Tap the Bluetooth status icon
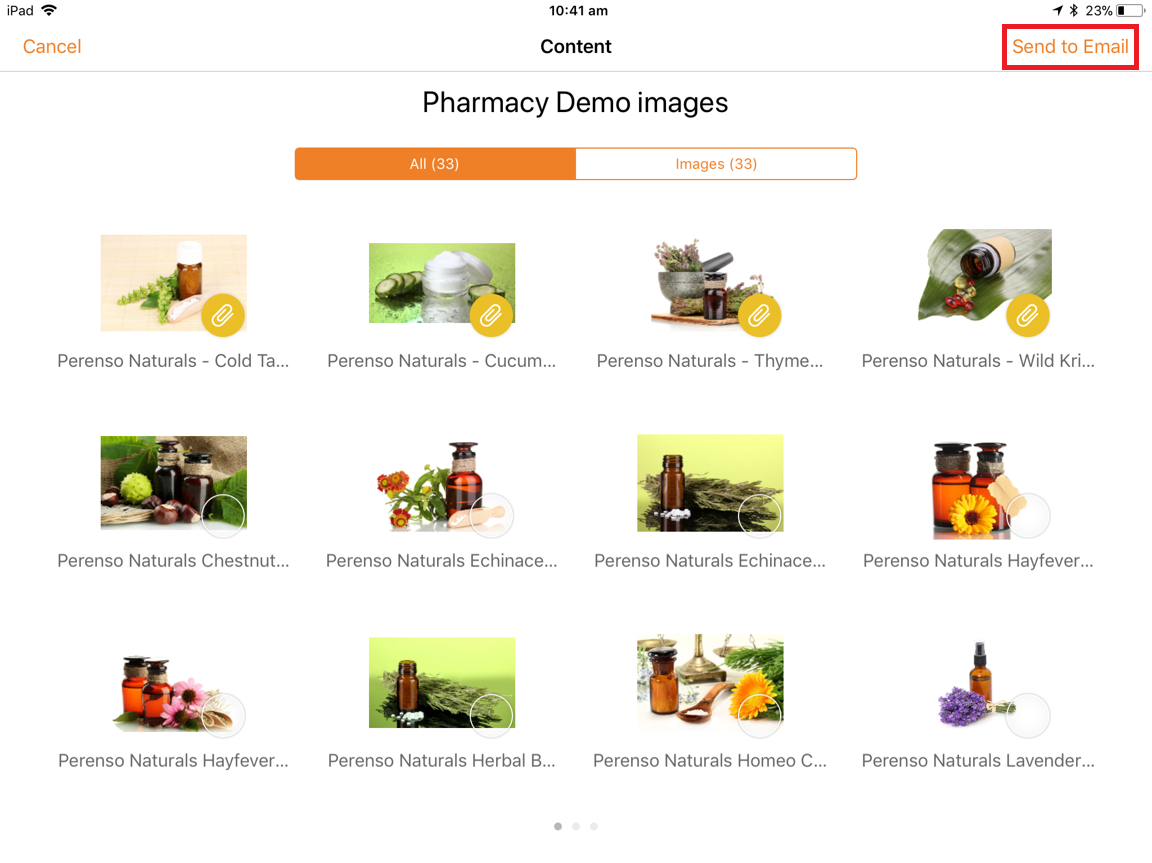 (x=1073, y=10)
